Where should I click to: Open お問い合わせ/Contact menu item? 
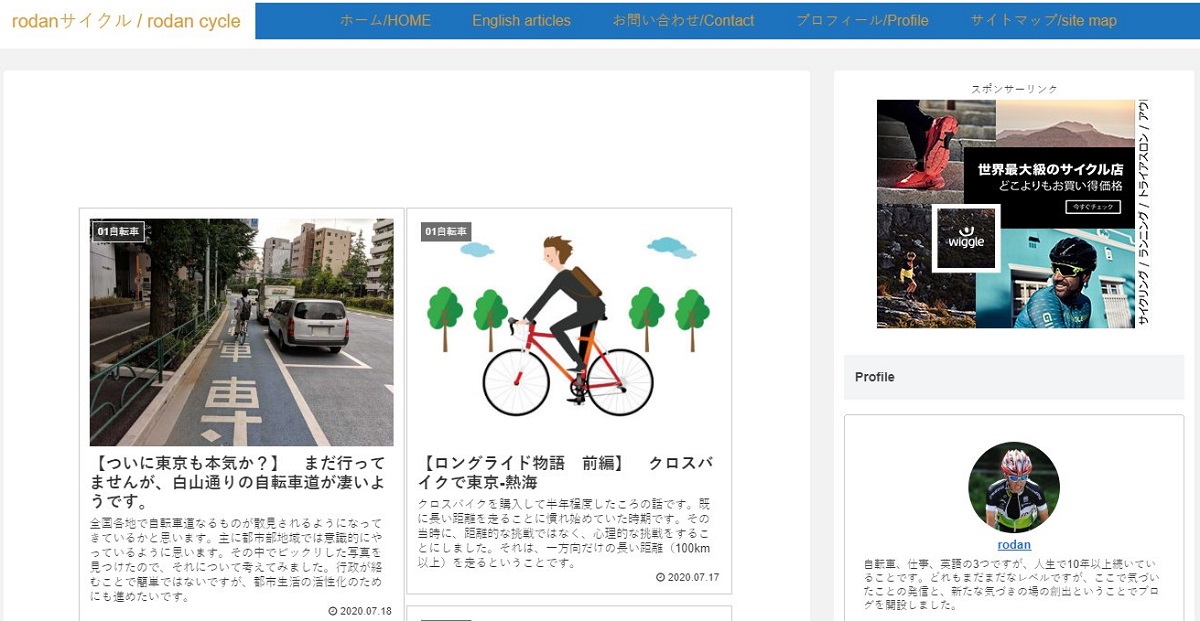[x=684, y=21]
